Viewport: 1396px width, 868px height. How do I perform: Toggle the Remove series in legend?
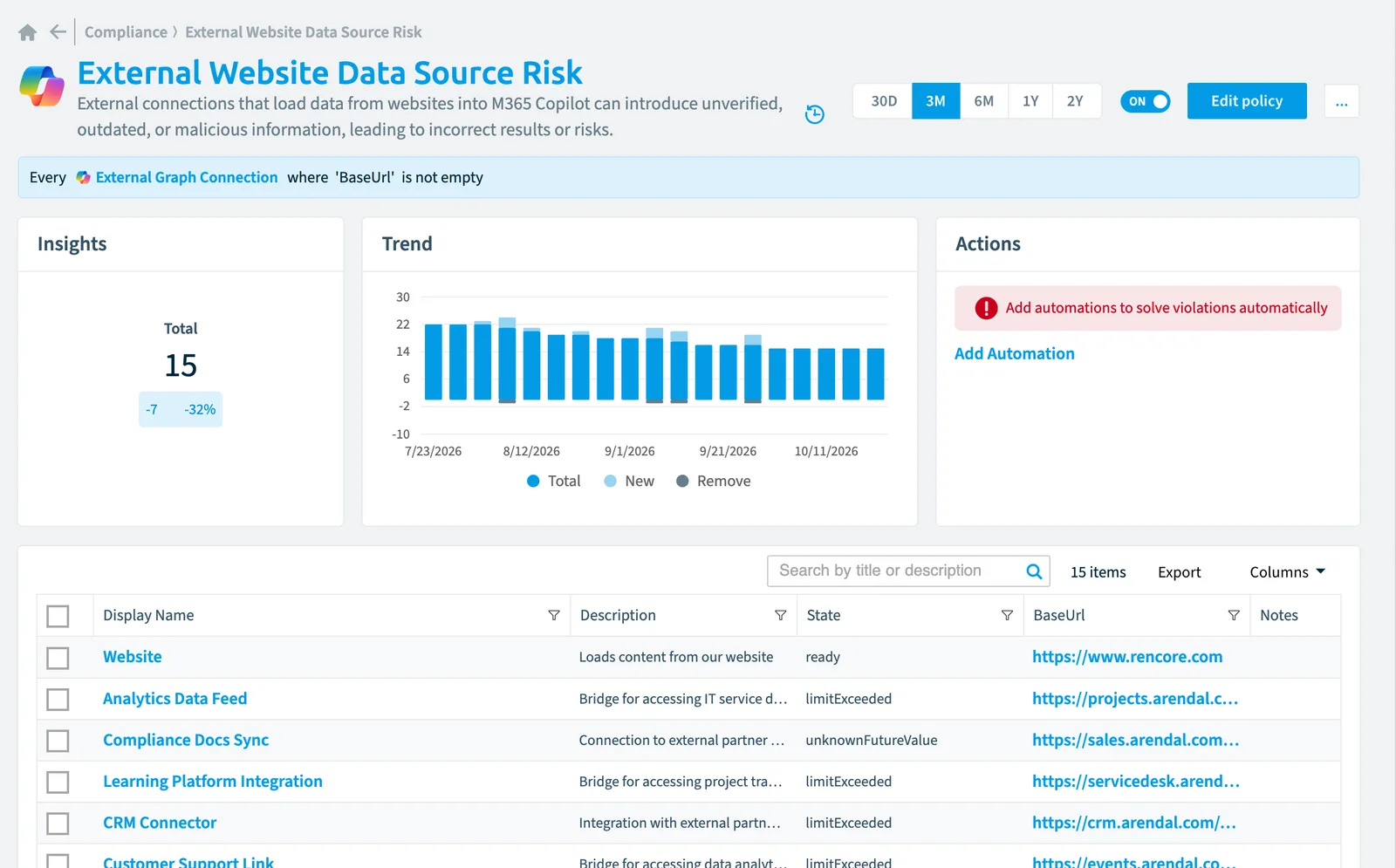(x=714, y=482)
